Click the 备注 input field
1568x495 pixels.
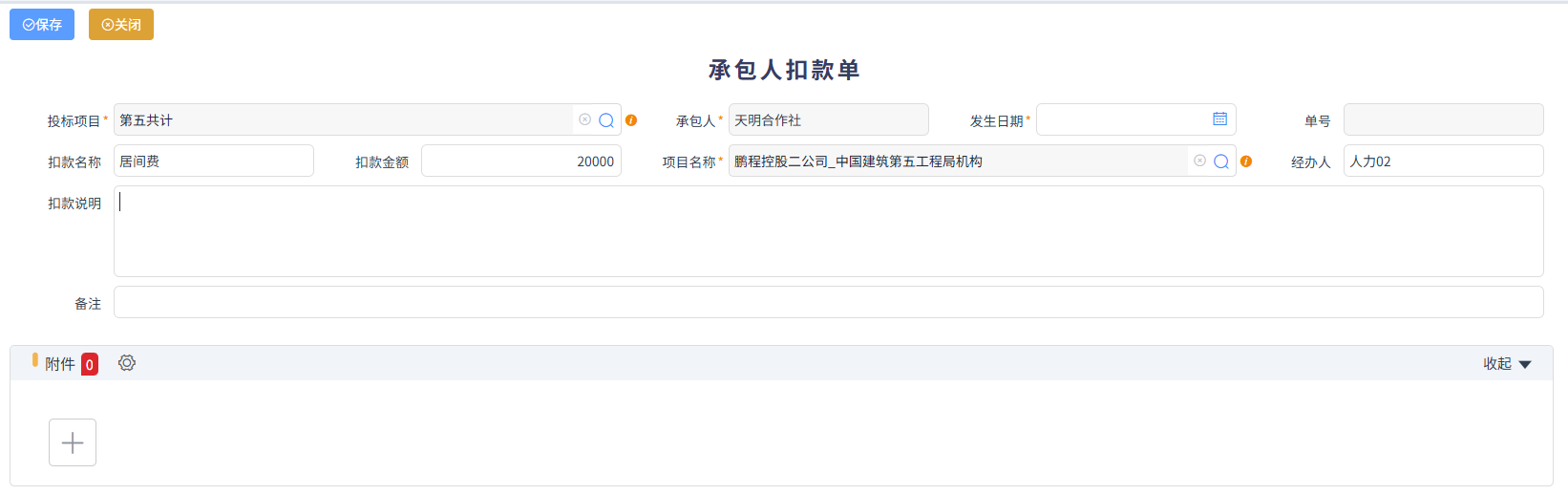click(x=828, y=302)
